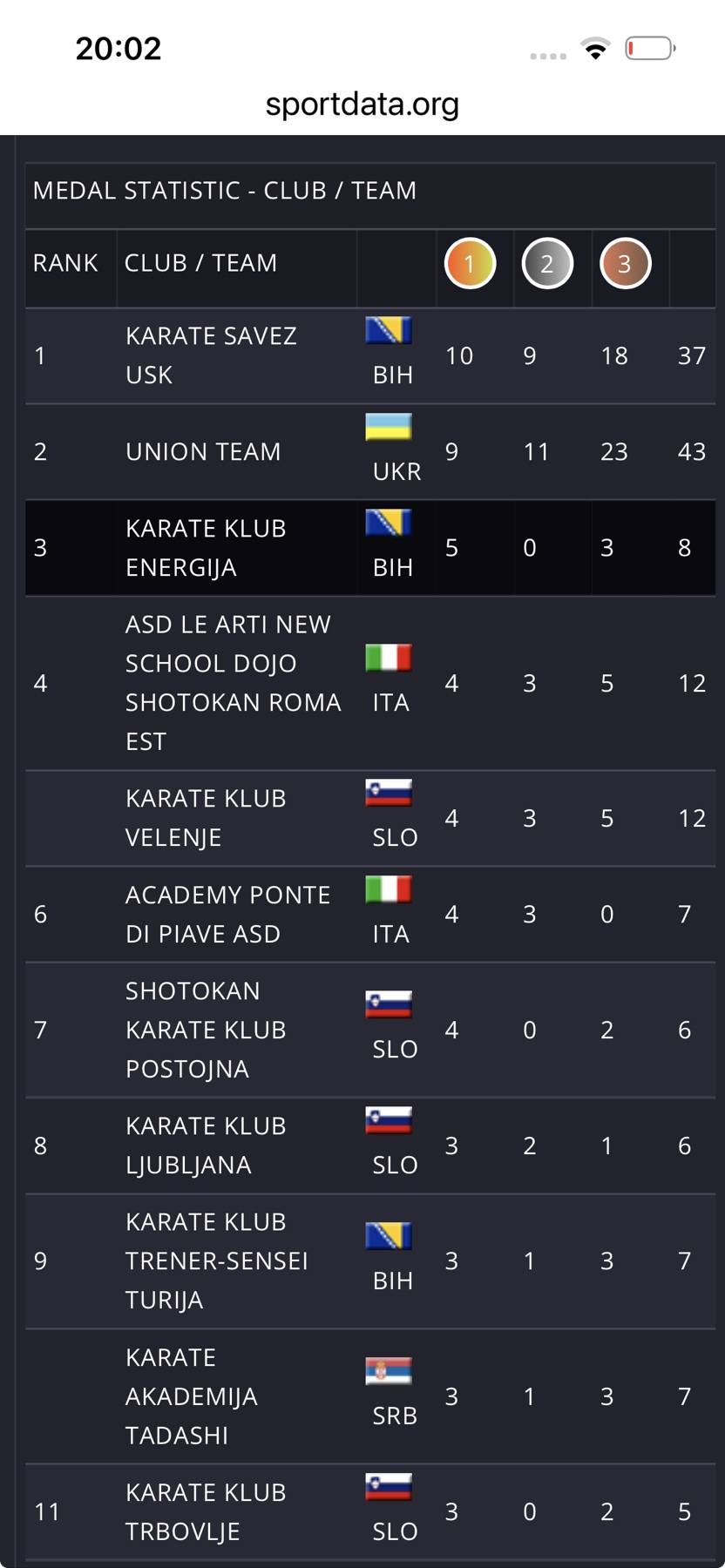The height and width of the screenshot is (1568, 725).
Task: Select Shotokan Karate Klub Postojna
Action: [206, 1030]
